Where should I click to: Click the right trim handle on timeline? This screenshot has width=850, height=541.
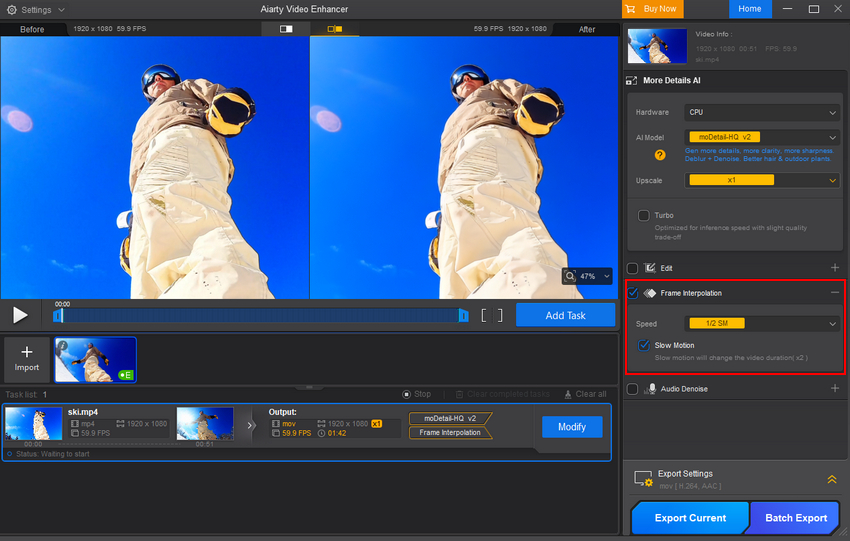pos(463,315)
